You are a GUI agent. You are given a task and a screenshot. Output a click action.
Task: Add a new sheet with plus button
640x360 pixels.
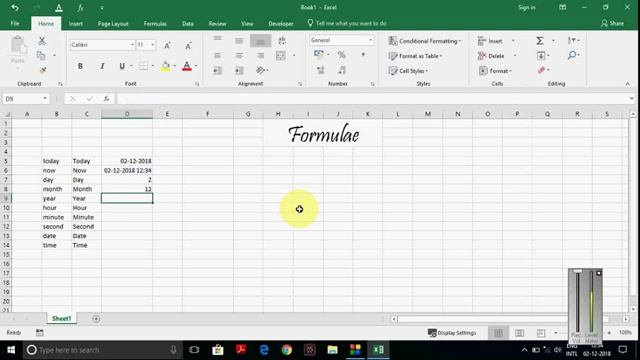(x=96, y=319)
